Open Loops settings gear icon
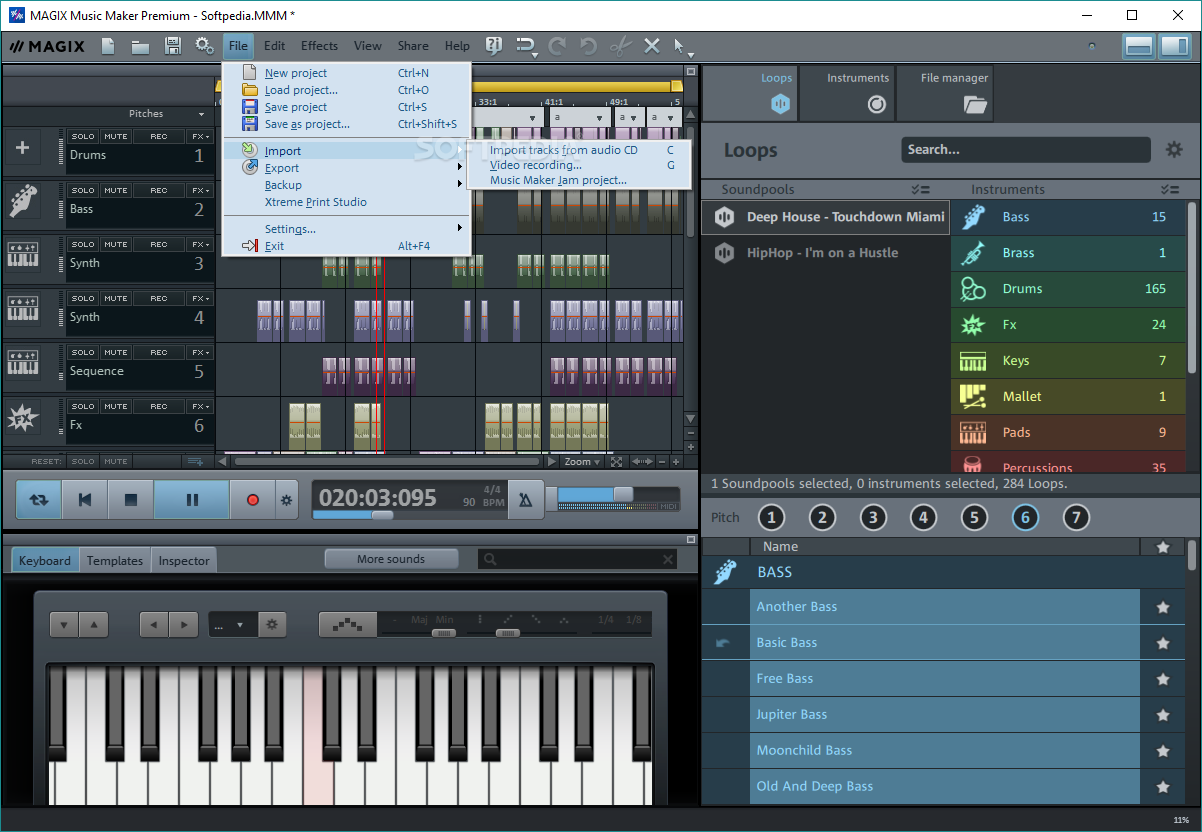The height and width of the screenshot is (832, 1202). (x=1174, y=150)
